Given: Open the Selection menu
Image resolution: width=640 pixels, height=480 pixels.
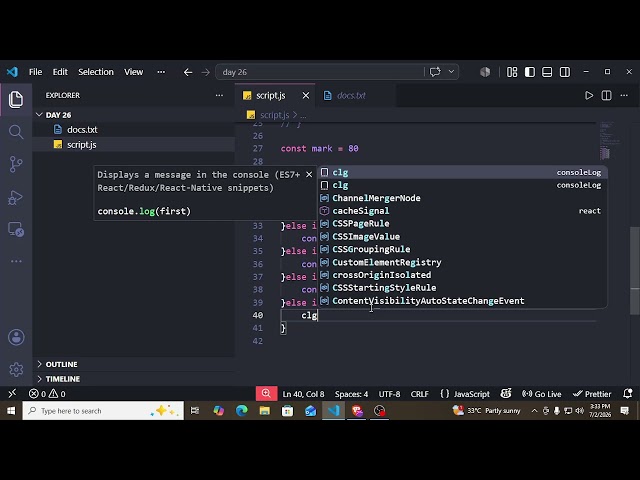Looking at the screenshot, I should coord(96,72).
